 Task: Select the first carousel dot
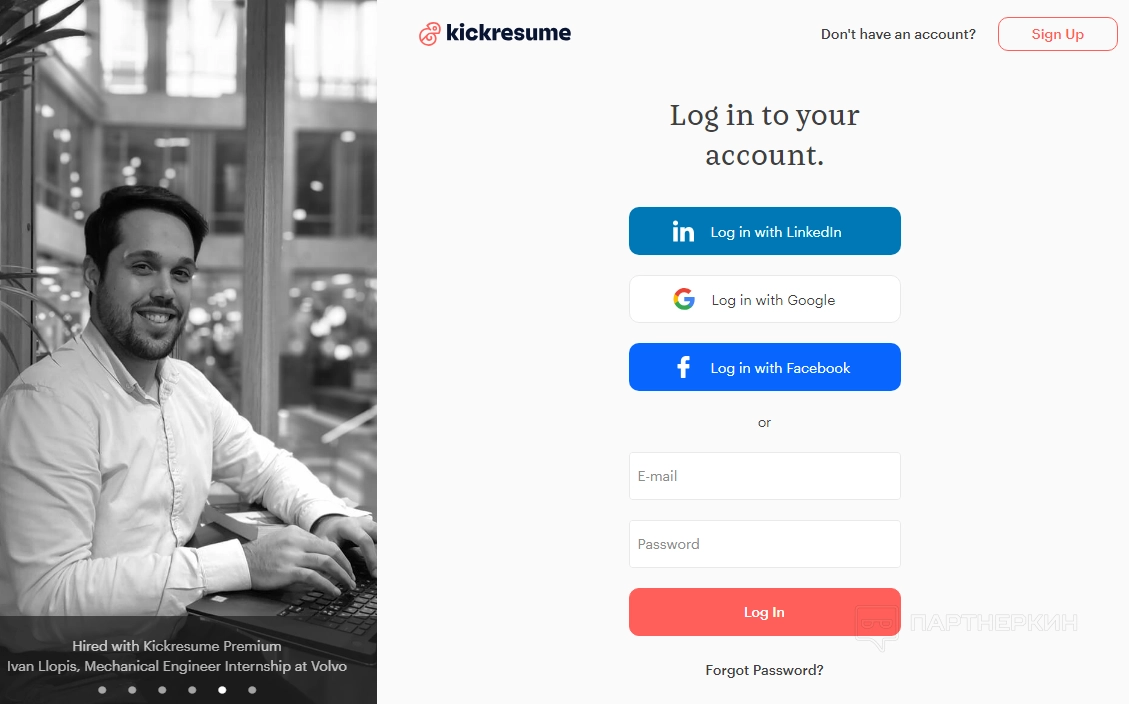[102, 689]
